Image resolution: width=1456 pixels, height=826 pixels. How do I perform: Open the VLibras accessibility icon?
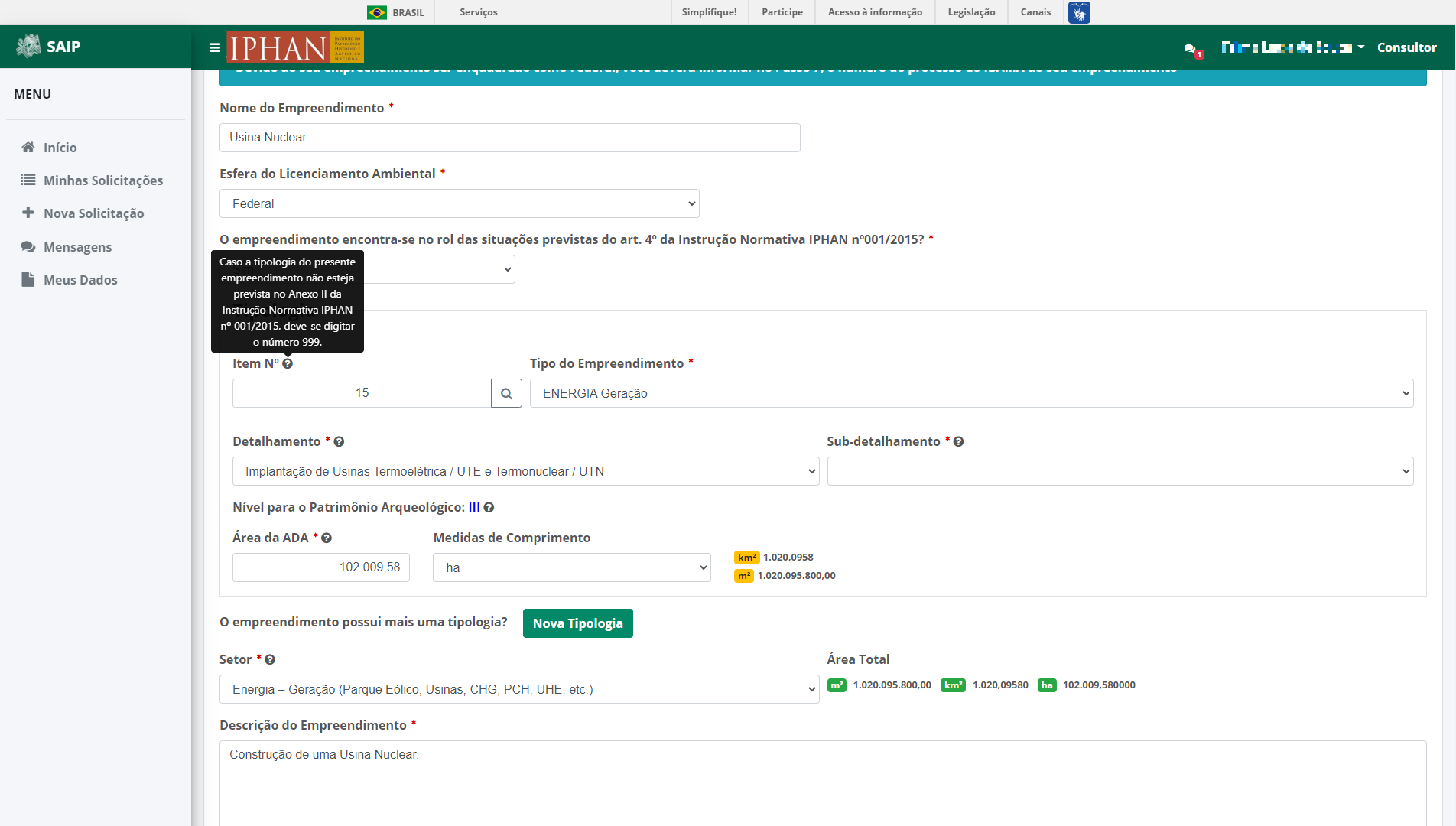coord(1079,12)
